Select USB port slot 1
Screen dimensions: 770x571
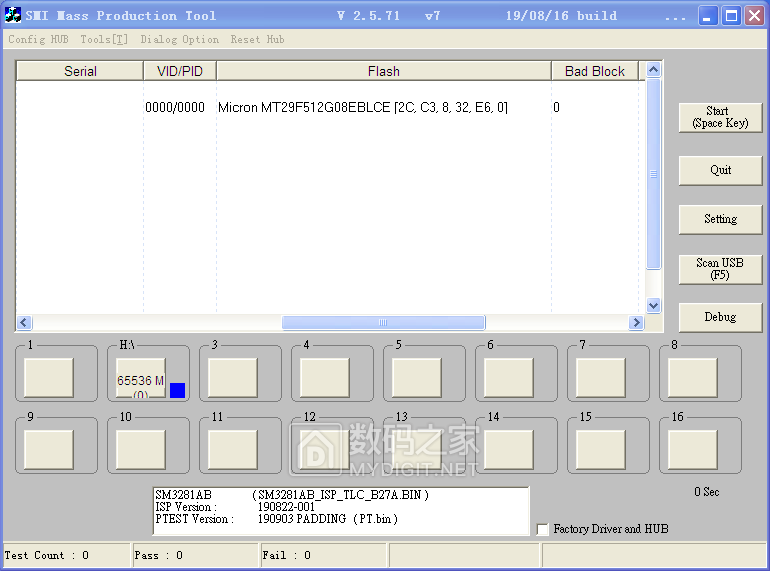point(48,378)
